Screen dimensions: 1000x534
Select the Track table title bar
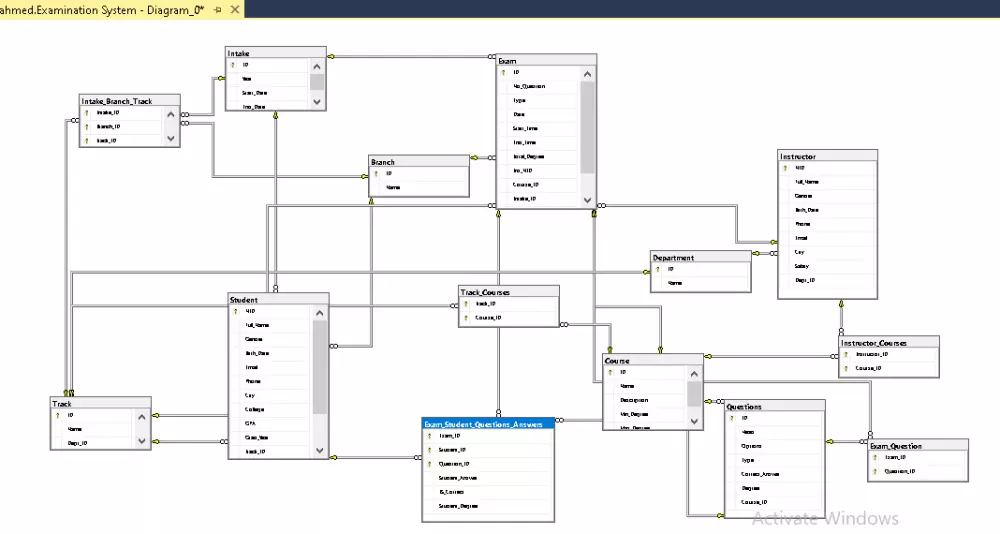pos(101,403)
